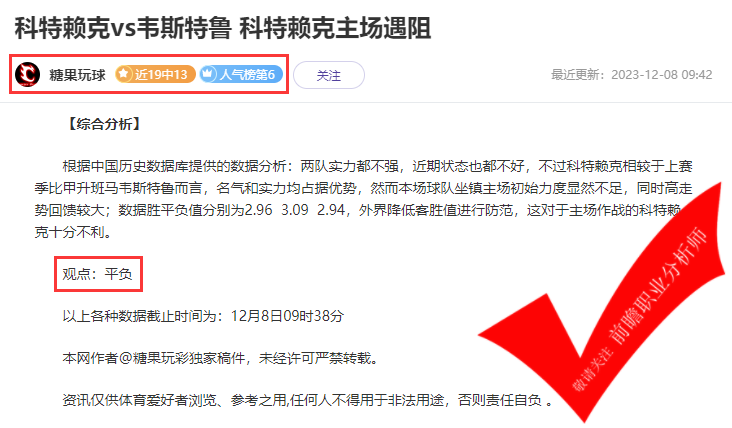The height and width of the screenshot is (428, 732).
Task: Click the orange star badge icon
Action: (x=124, y=74)
